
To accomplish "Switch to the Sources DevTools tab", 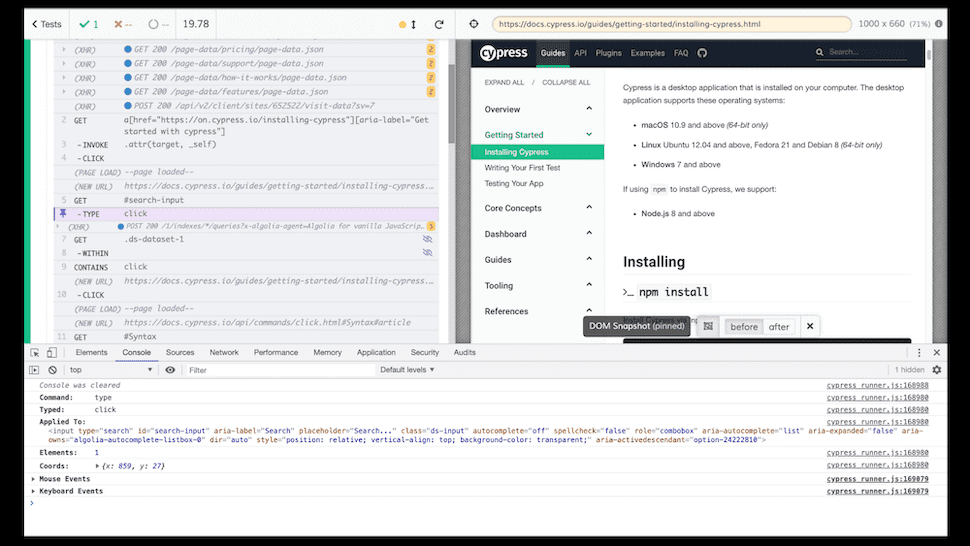I will click(x=180, y=352).
